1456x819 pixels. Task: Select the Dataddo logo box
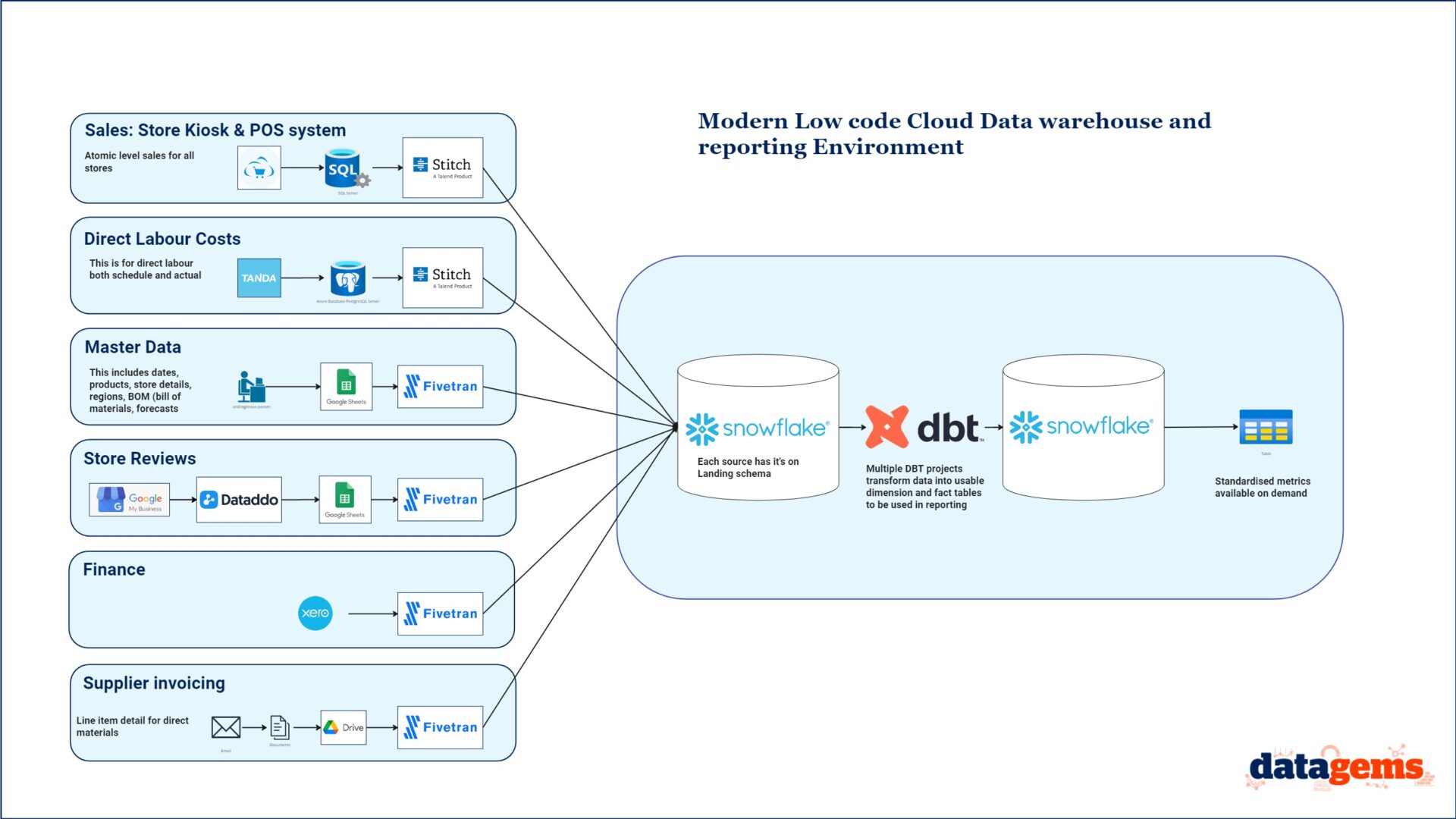pos(239,500)
